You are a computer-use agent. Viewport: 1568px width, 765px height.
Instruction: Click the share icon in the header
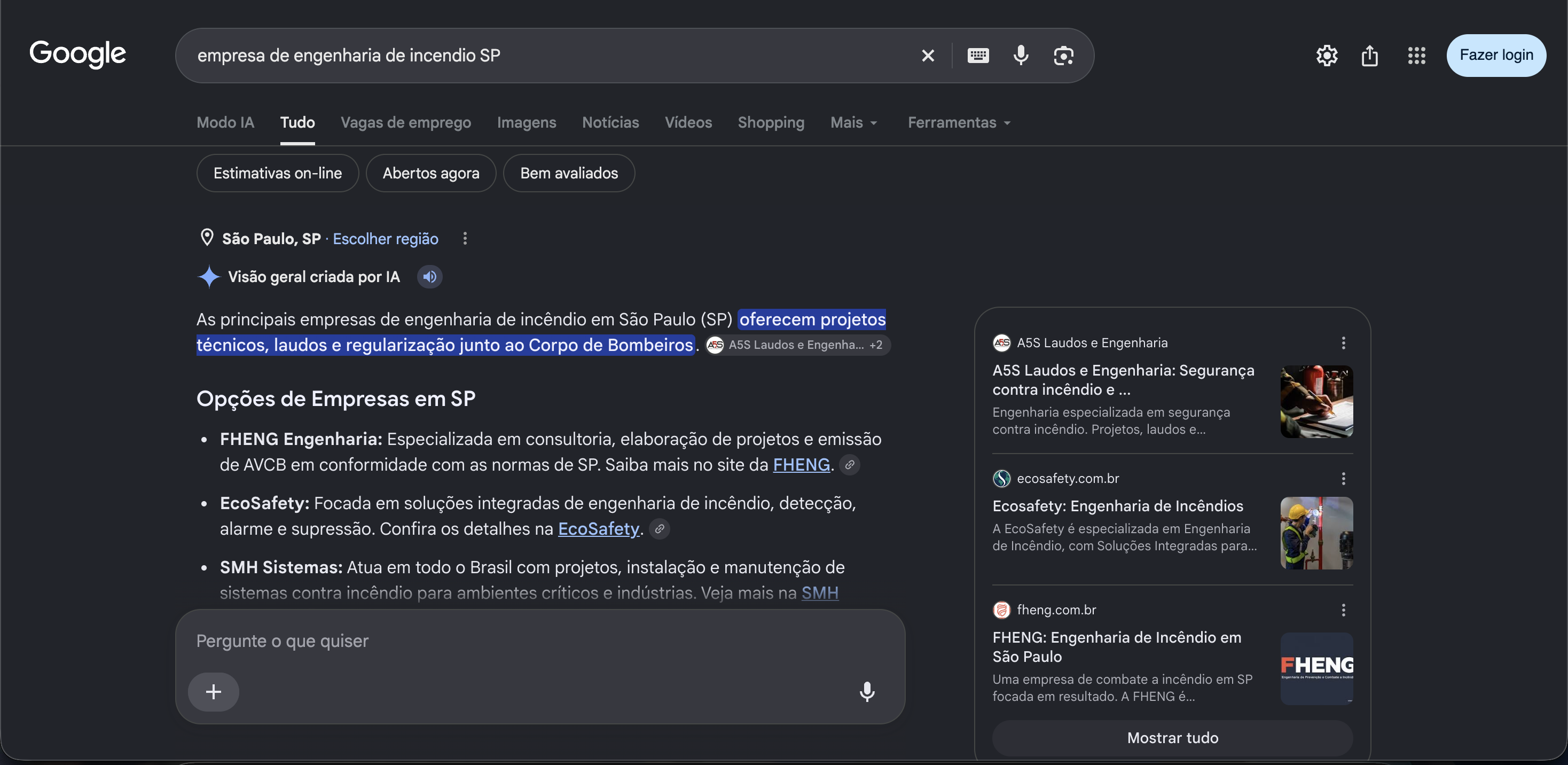click(1369, 56)
